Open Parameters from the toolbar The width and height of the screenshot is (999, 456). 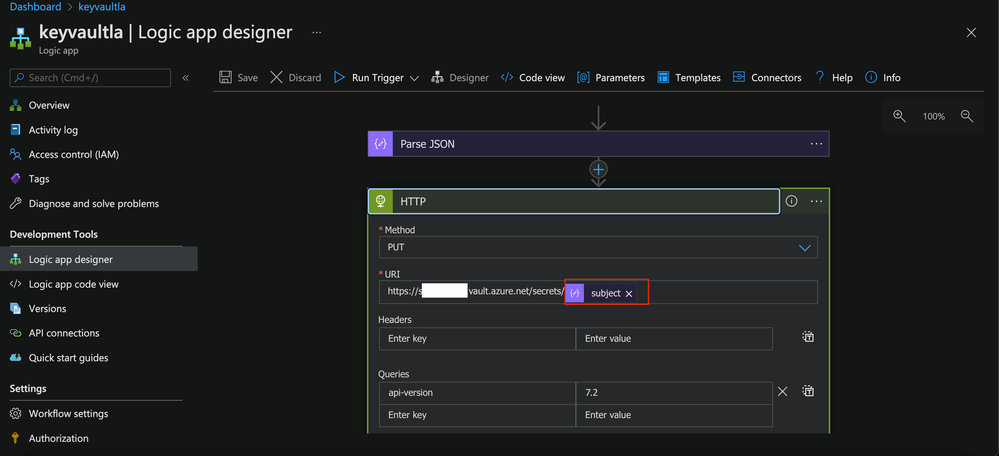click(611, 78)
